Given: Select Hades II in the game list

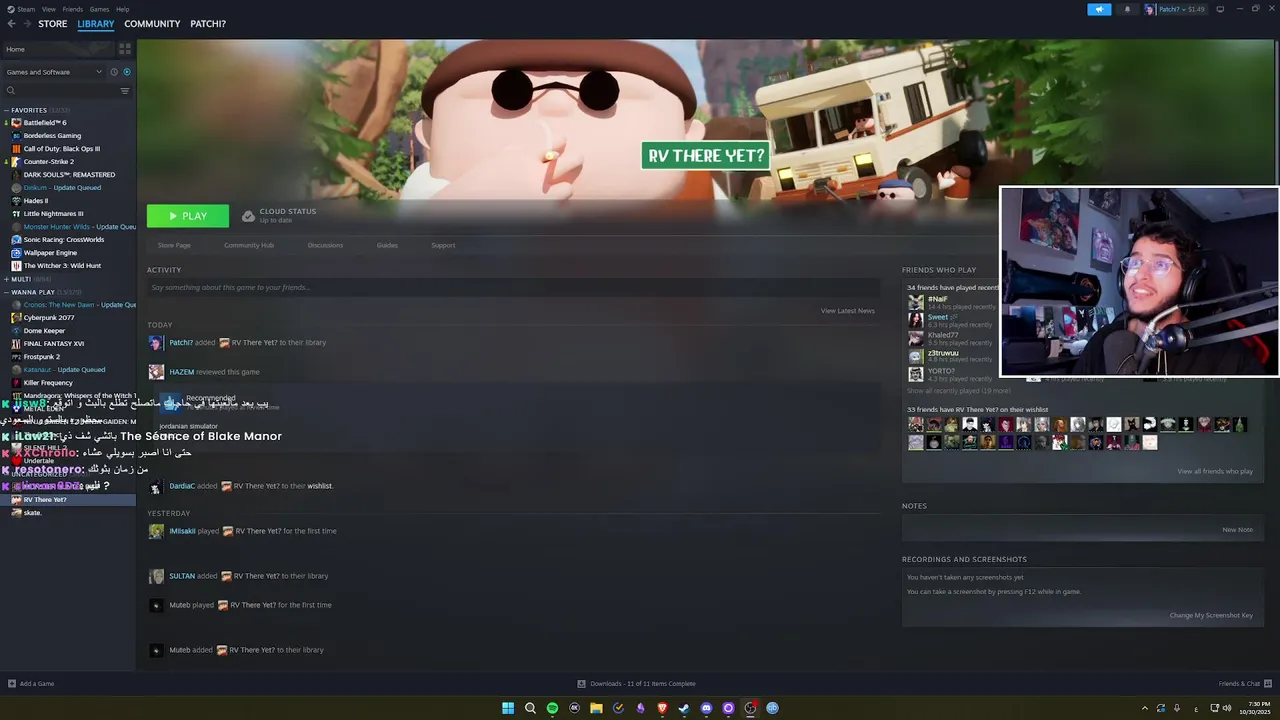Looking at the screenshot, I should [35, 201].
